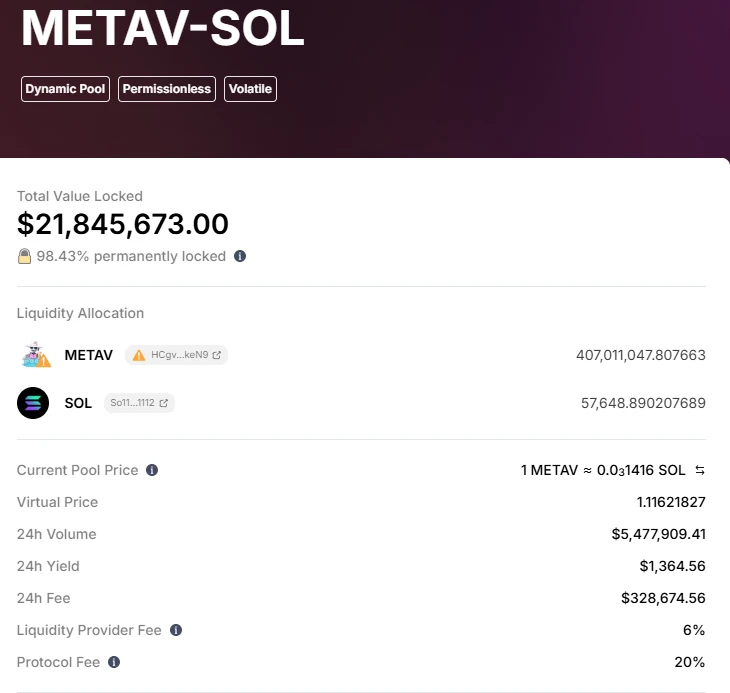Click the Protocol Fee info icon
This screenshot has height=693, width=730.
tap(114, 662)
